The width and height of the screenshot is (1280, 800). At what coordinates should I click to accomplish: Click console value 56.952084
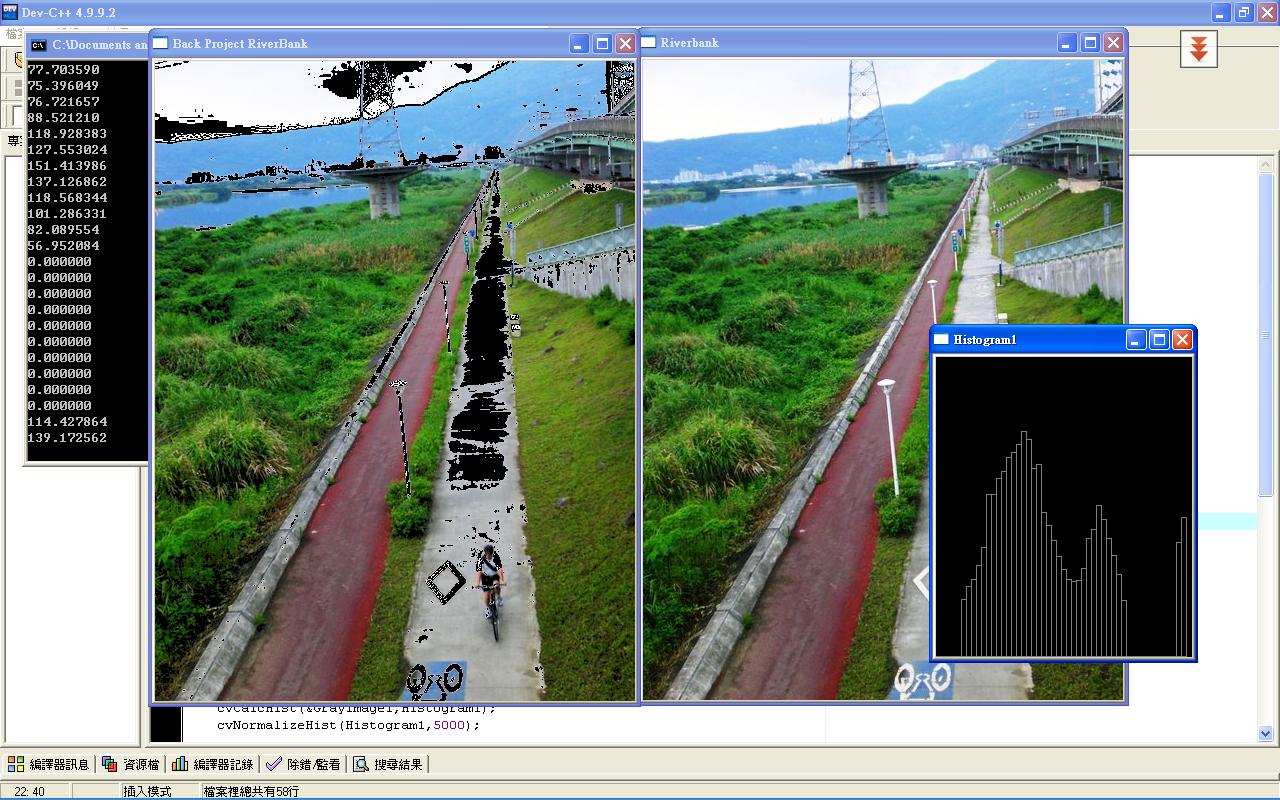click(64, 246)
